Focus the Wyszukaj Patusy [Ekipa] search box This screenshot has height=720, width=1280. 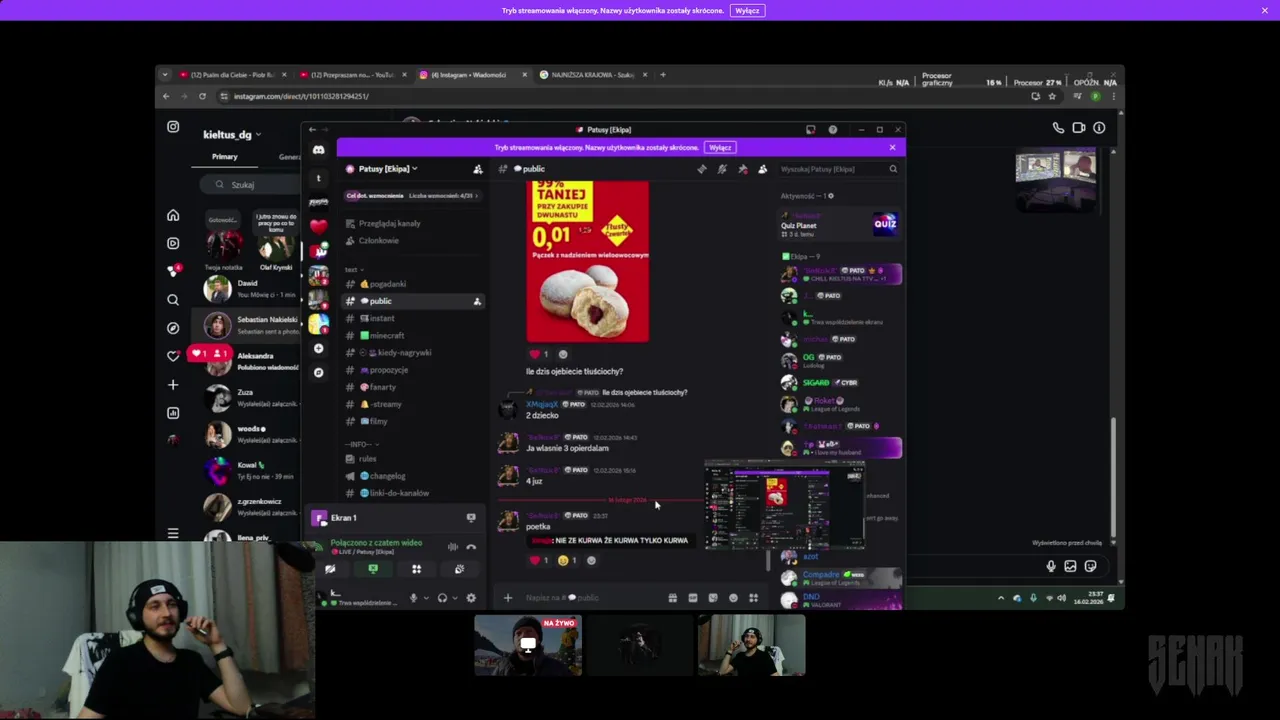click(837, 169)
